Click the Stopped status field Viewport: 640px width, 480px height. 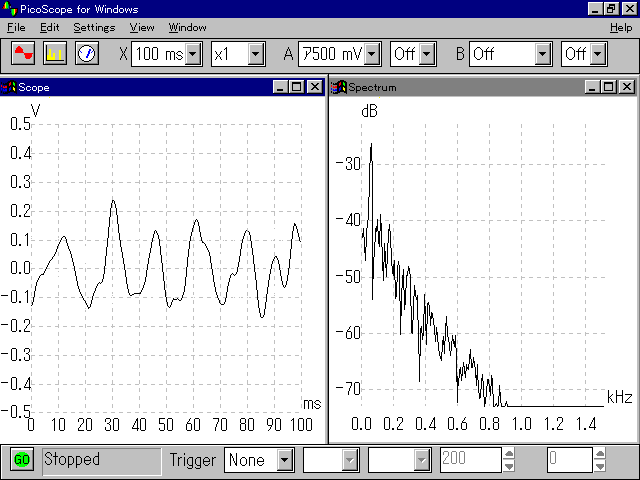click(x=102, y=461)
